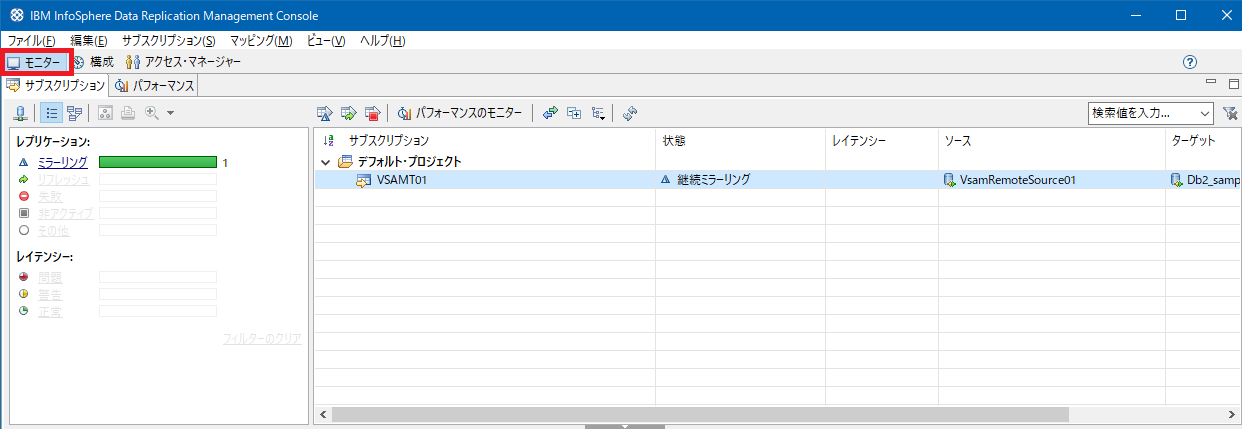
Task: Toggle the list view button
Action: point(52,114)
